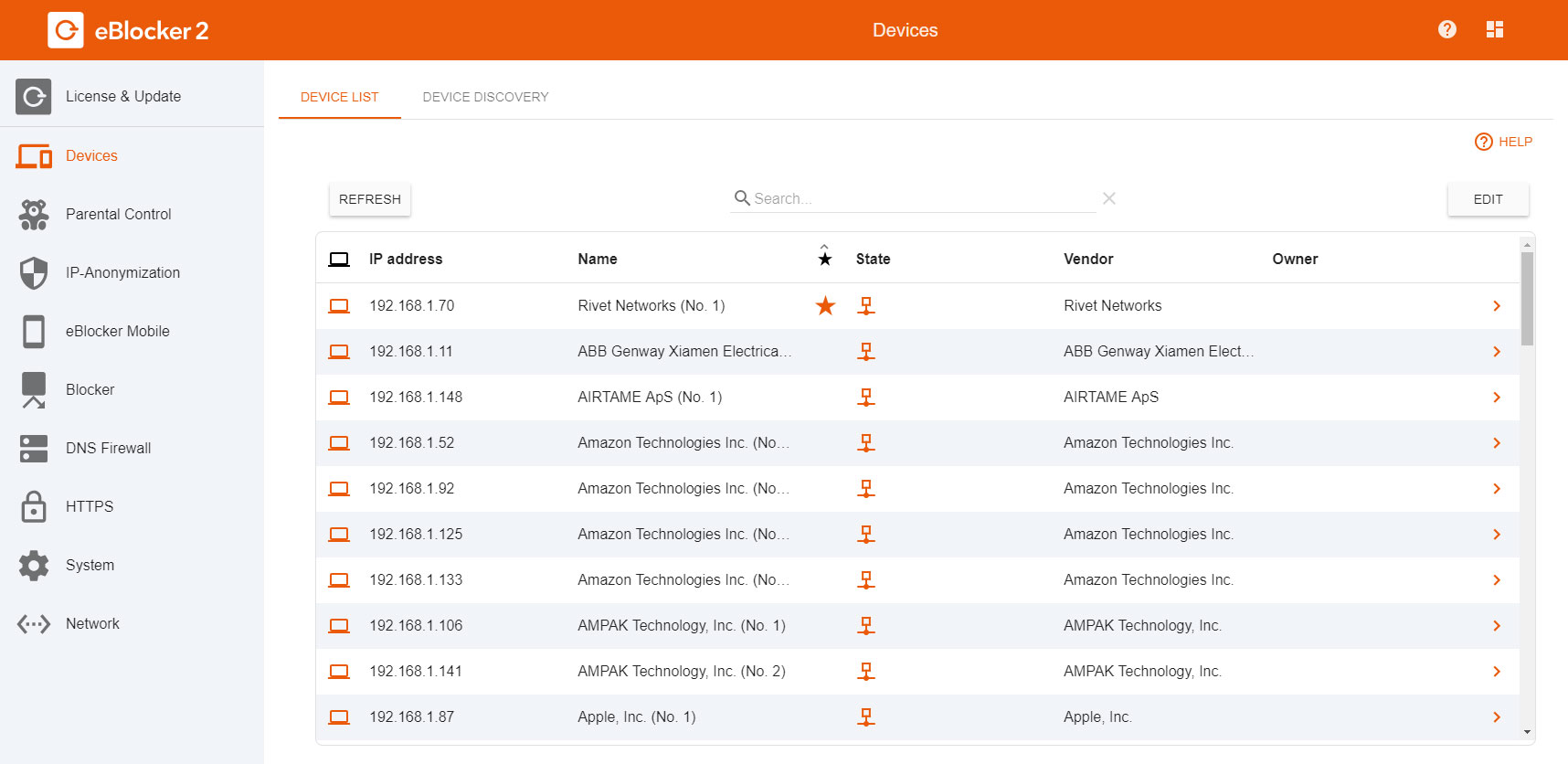Screen dimensions: 1568x764
Task: Focus the Search input field
Action: pyautogui.click(x=923, y=198)
